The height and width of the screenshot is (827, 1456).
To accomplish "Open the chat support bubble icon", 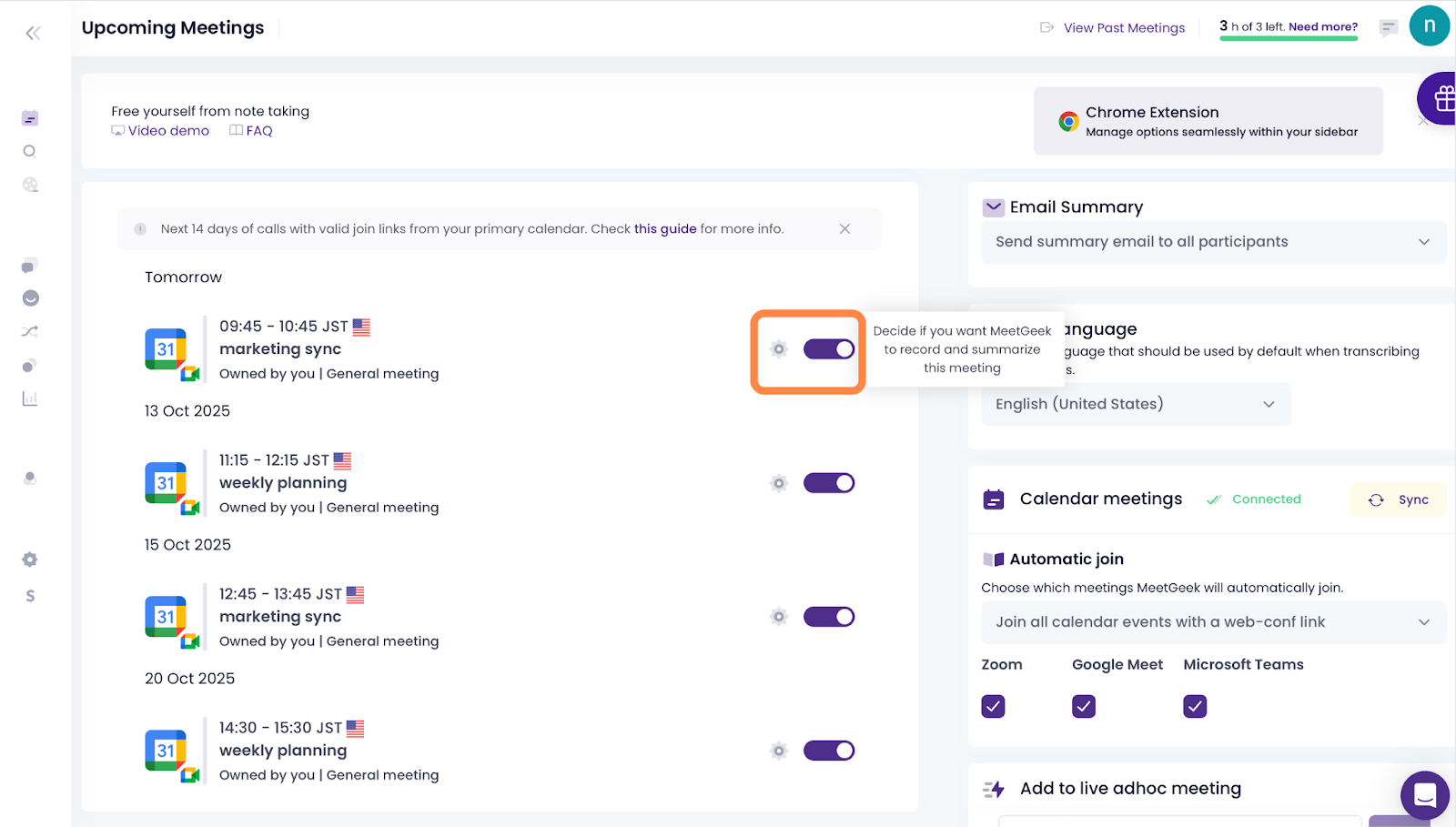I will pyautogui.click(x=1424, y=795).
